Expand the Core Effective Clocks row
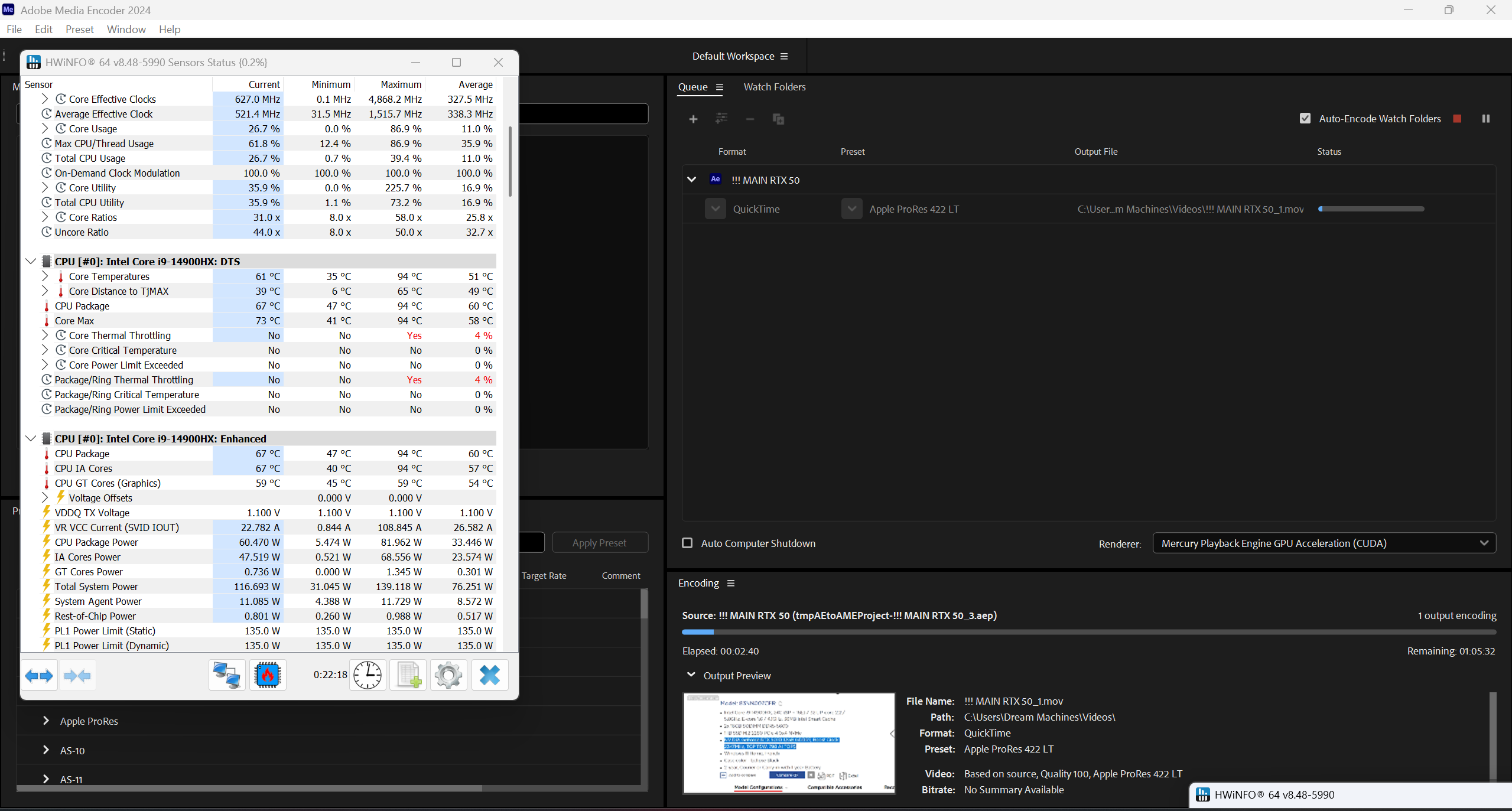1512x811 pixels. (45, 99)
